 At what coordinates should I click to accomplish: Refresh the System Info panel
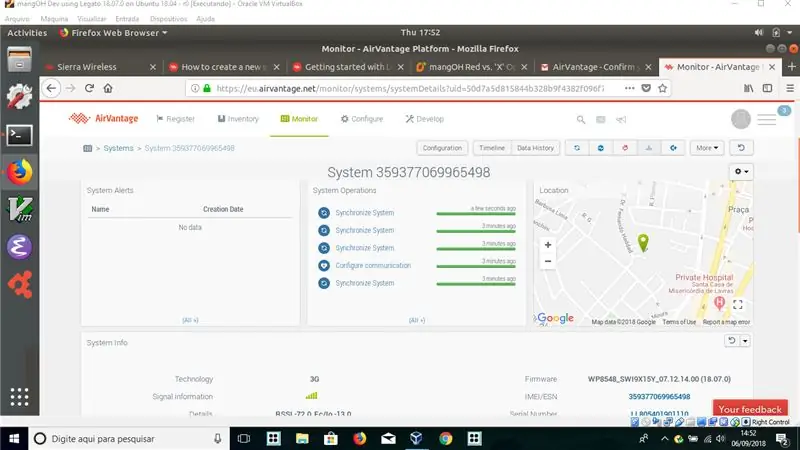tap(732, 341)
